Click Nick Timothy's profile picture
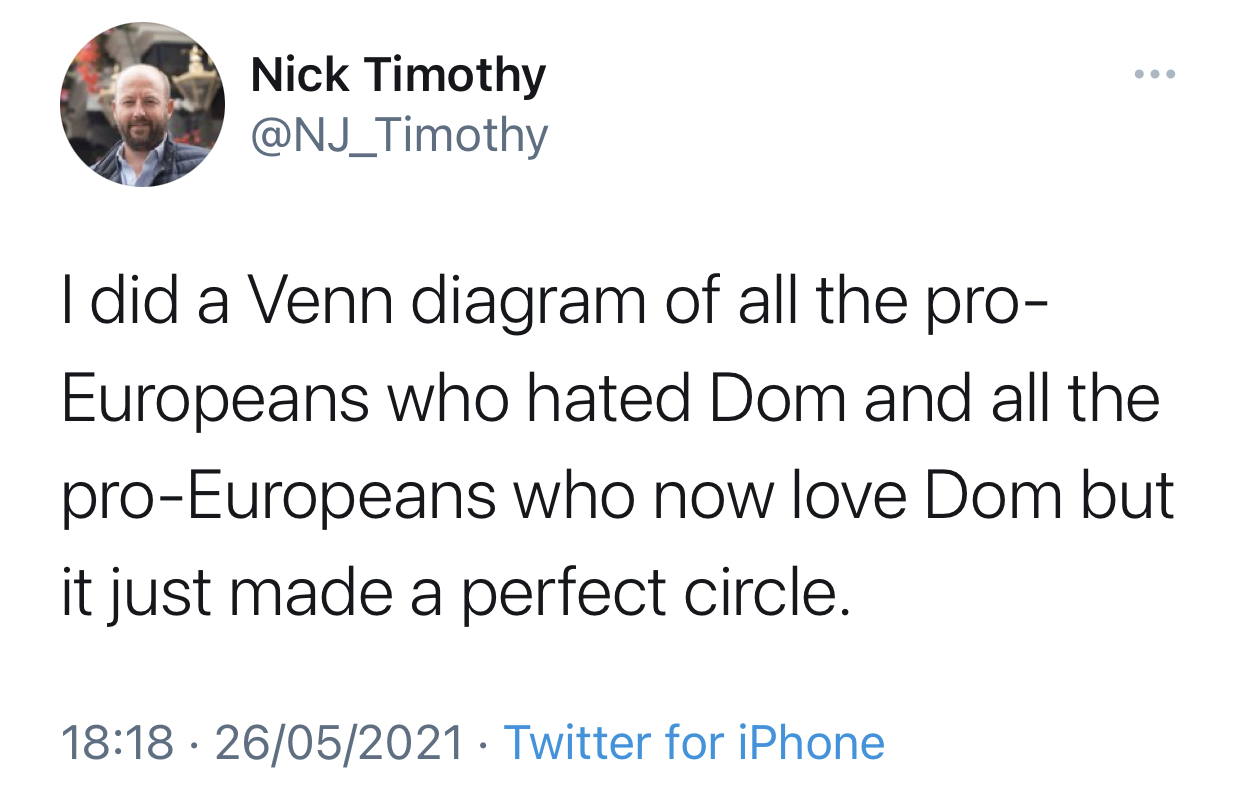1242x807 pixels. (x=143, y=104)
